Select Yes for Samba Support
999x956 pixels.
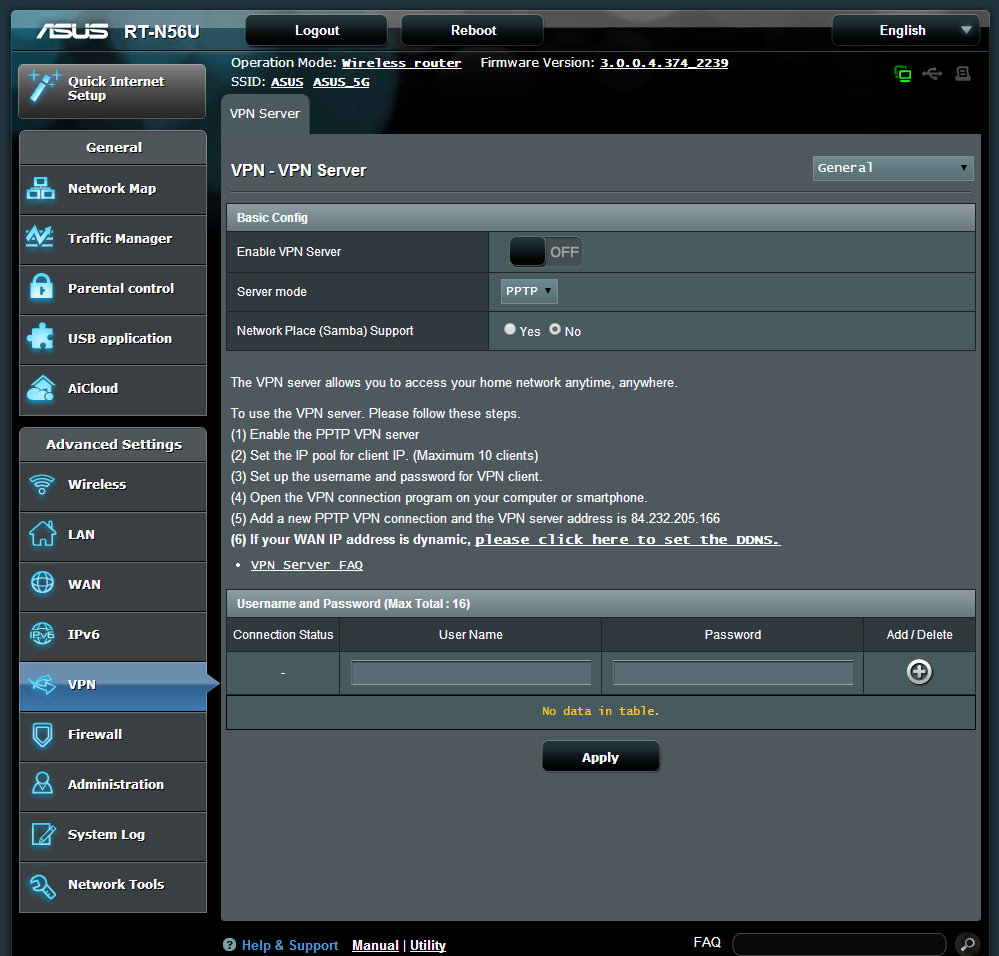coord(510,329)
